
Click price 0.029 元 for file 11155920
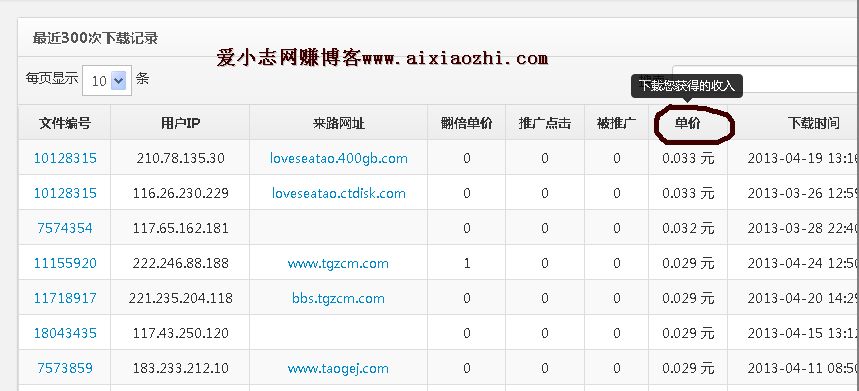[688, 263]
